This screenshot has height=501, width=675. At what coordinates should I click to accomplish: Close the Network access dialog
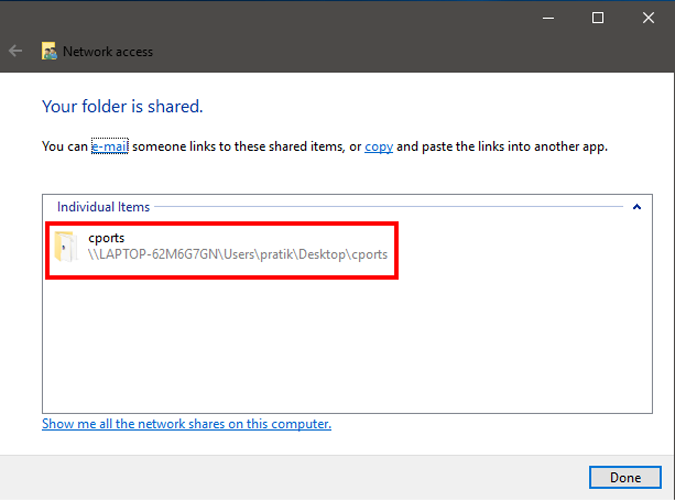pos(646,18)
